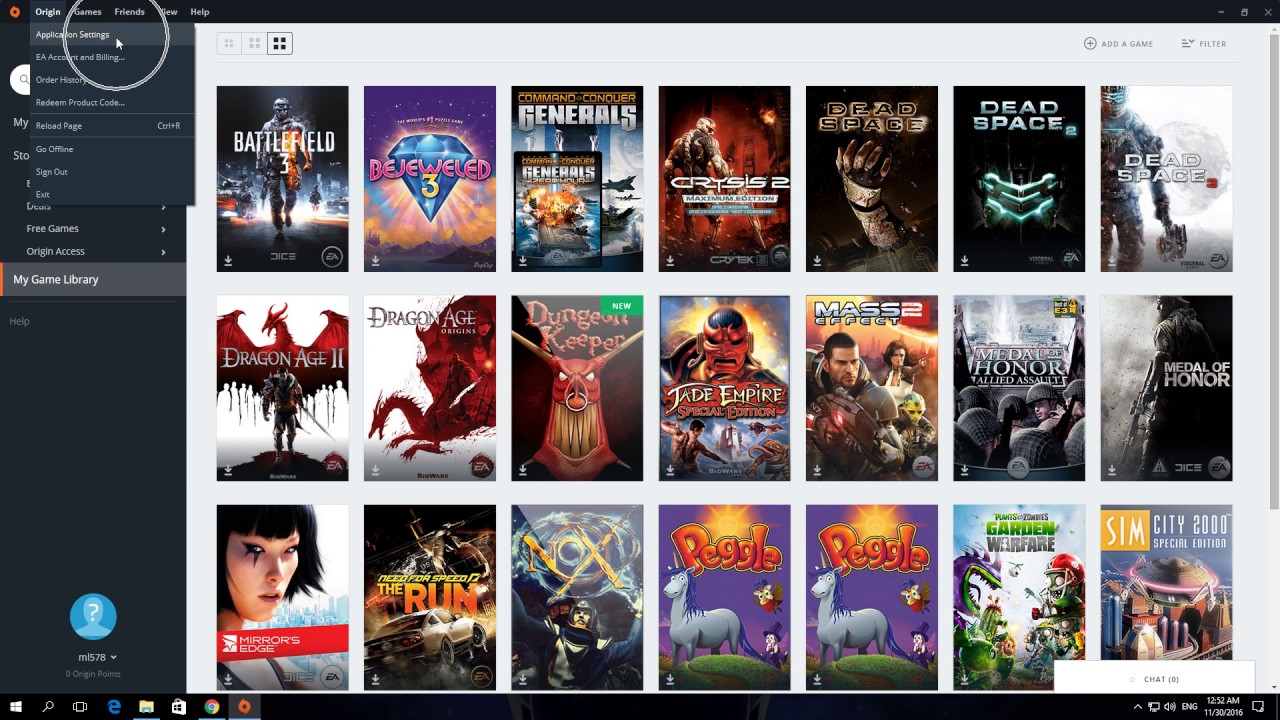Image resolution: width=1280 pixels, height=720 pixels.
Task: Click the user avatar question mark icon
Action: [93, 615]
